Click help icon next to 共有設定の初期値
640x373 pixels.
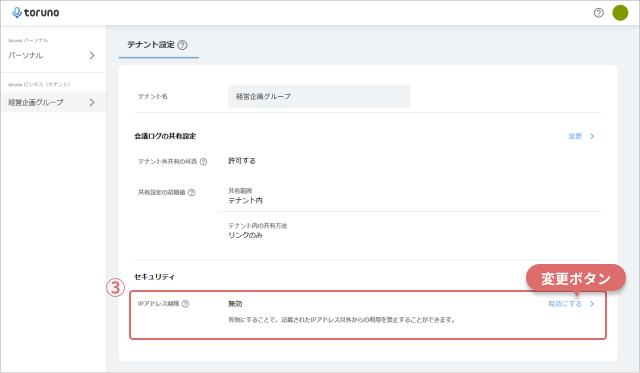191,193
